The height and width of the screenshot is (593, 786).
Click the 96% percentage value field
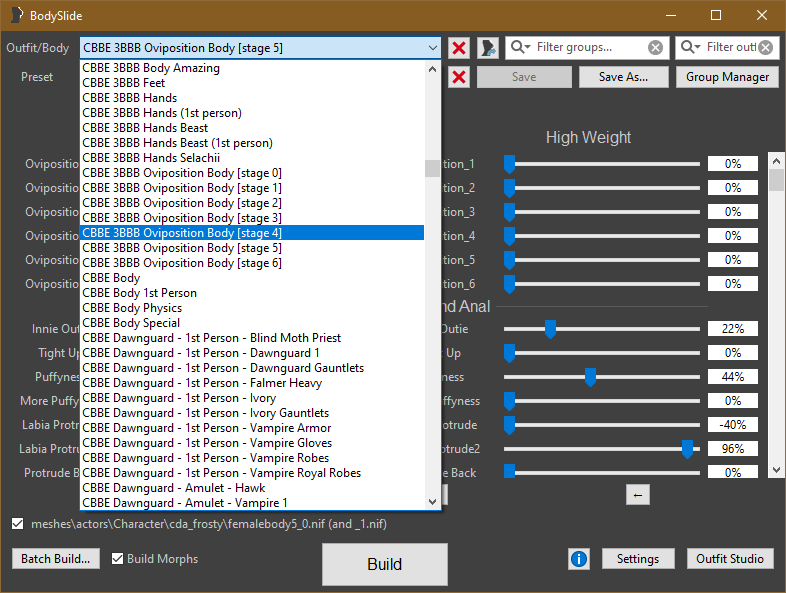pos(732,449)
